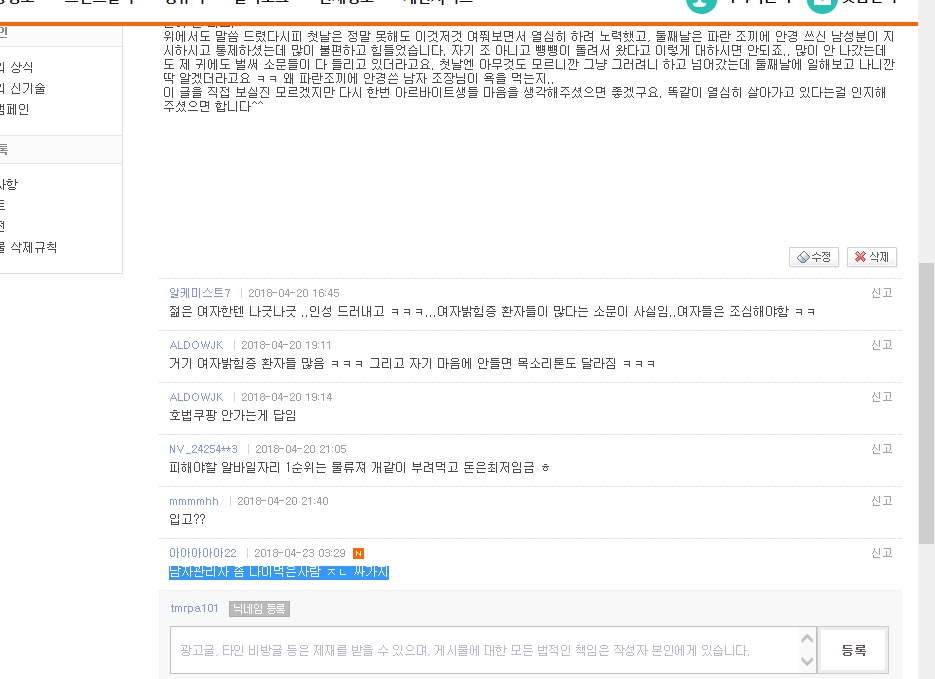Open NV_24254**3 commenter profile

click(203, 449)
